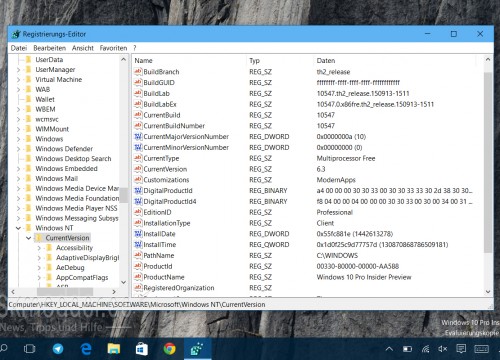
Task: Expand the Accessibility subkey node
Action: tap(39, 248)
